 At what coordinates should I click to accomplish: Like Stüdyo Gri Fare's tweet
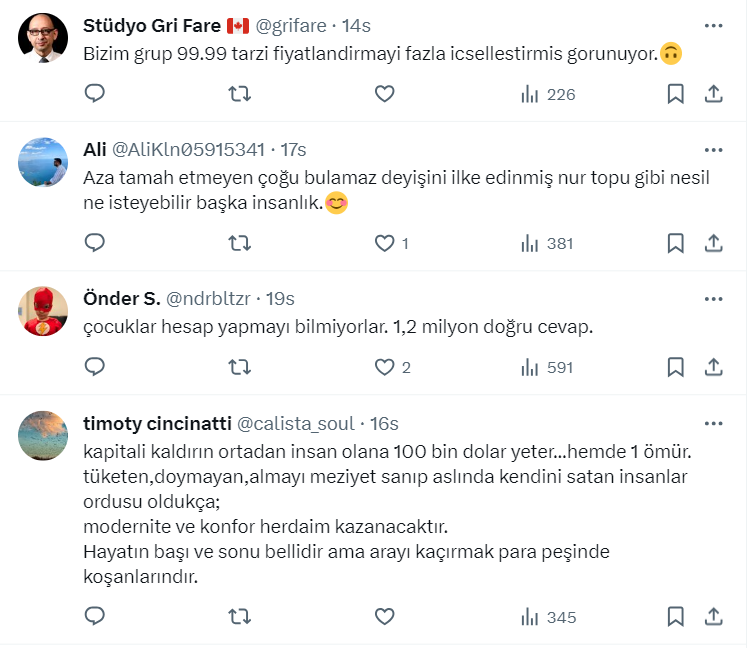(385, 94)
